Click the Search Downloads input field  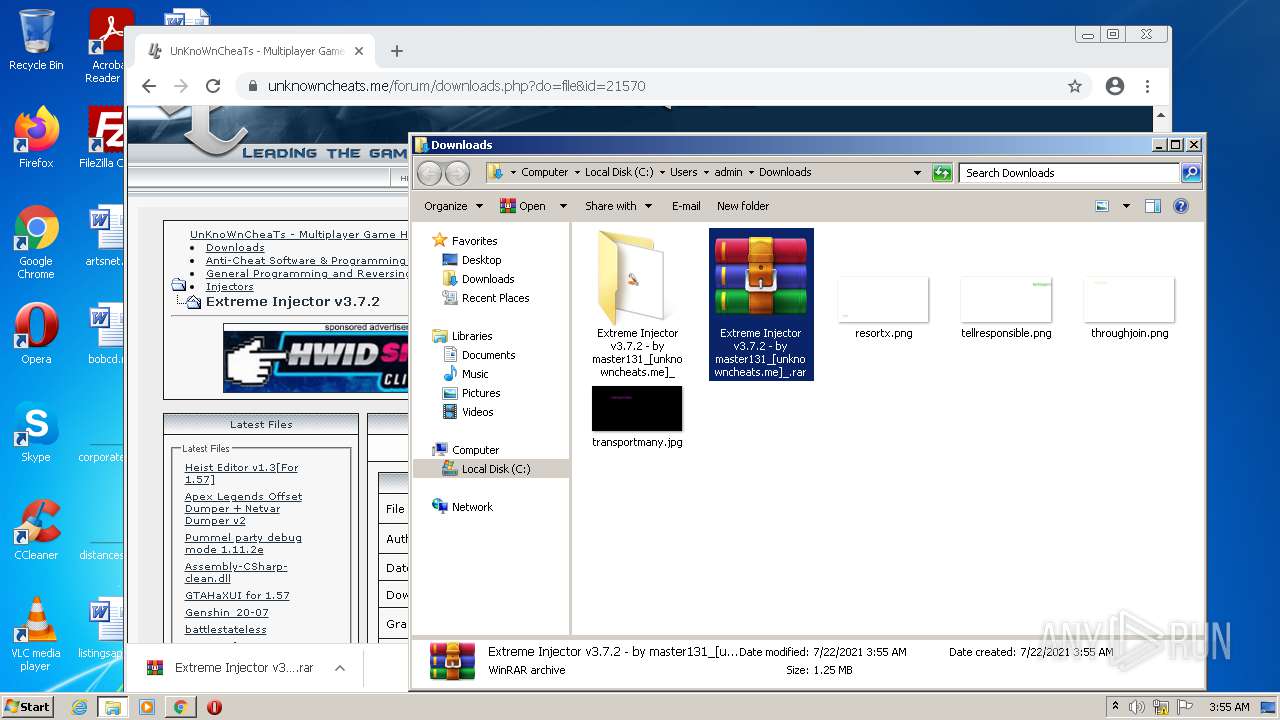(1068, 173)
